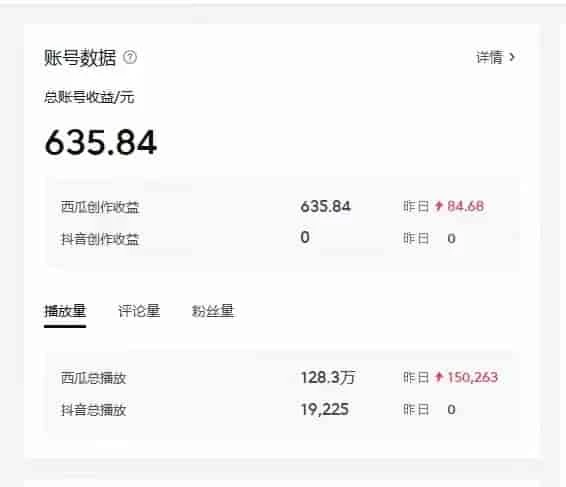Switch to the 评论量 tab

(x=139, y=311)
